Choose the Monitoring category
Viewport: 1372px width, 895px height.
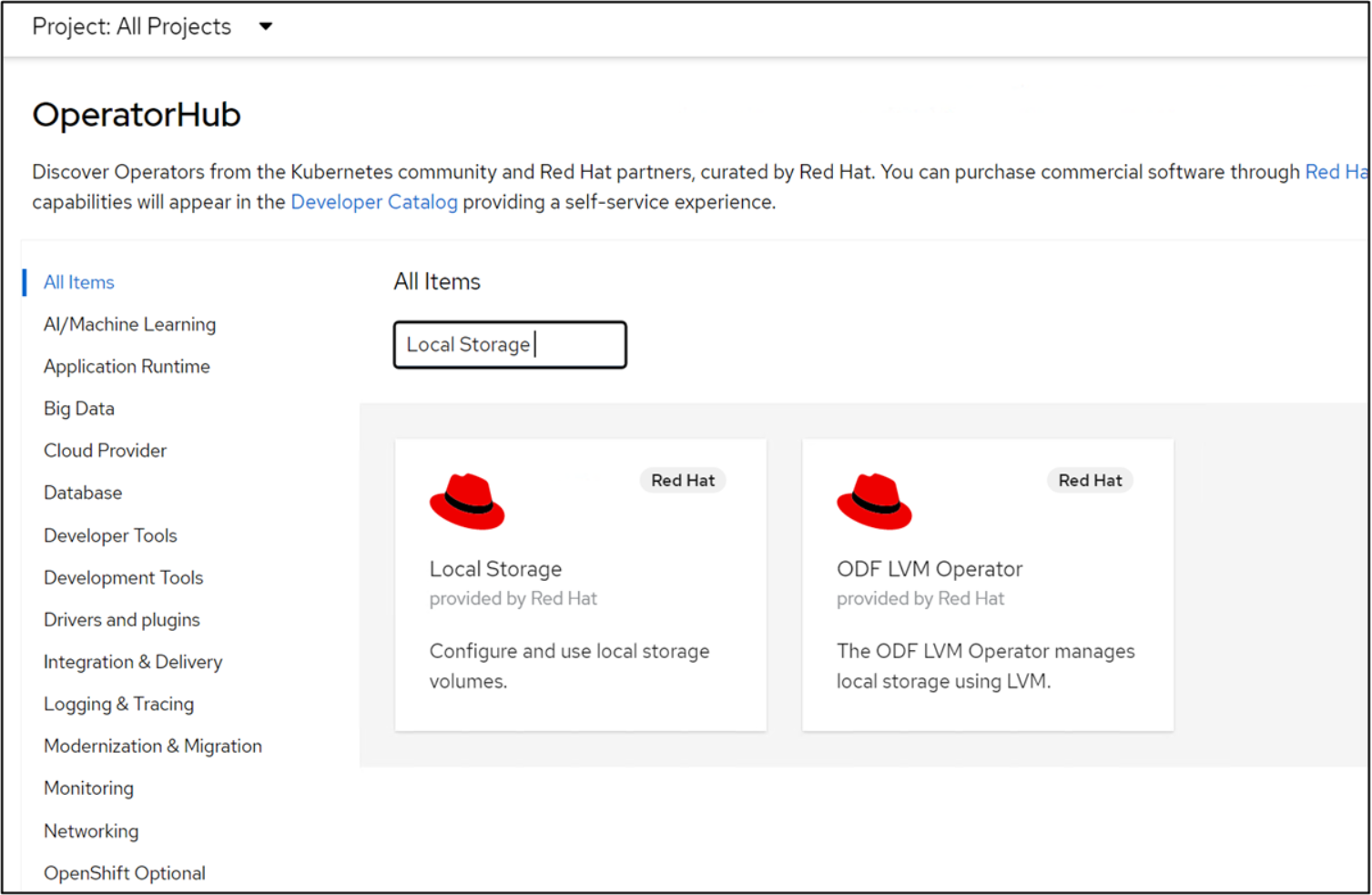click(x=88, y=788)
